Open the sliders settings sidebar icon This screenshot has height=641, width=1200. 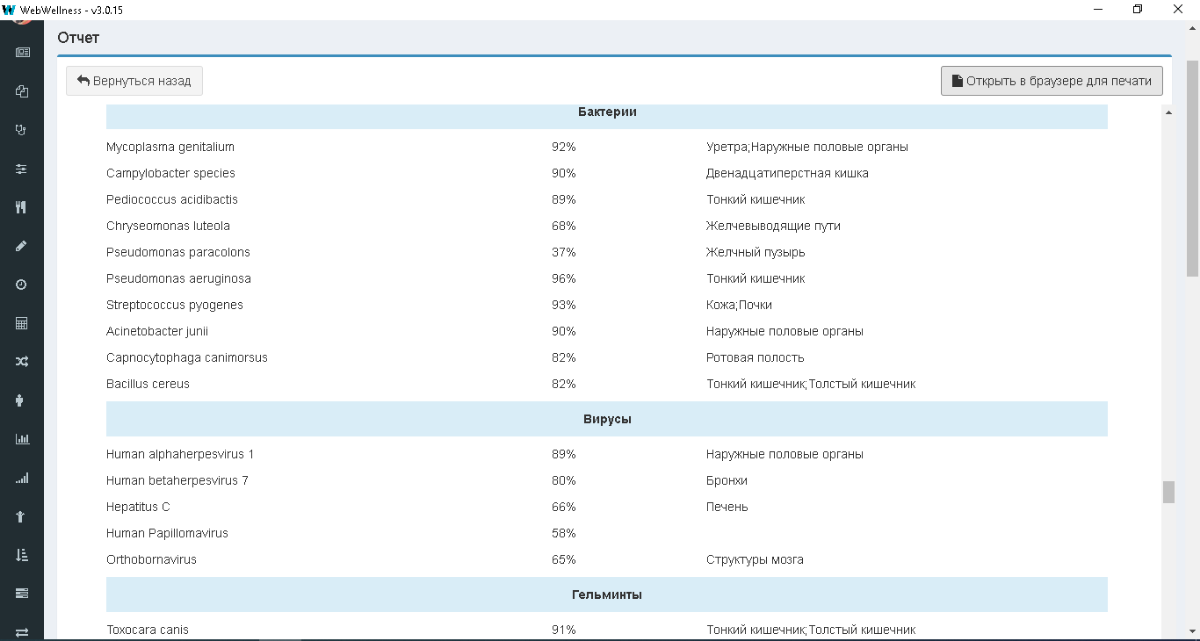[x=22, y=169]
